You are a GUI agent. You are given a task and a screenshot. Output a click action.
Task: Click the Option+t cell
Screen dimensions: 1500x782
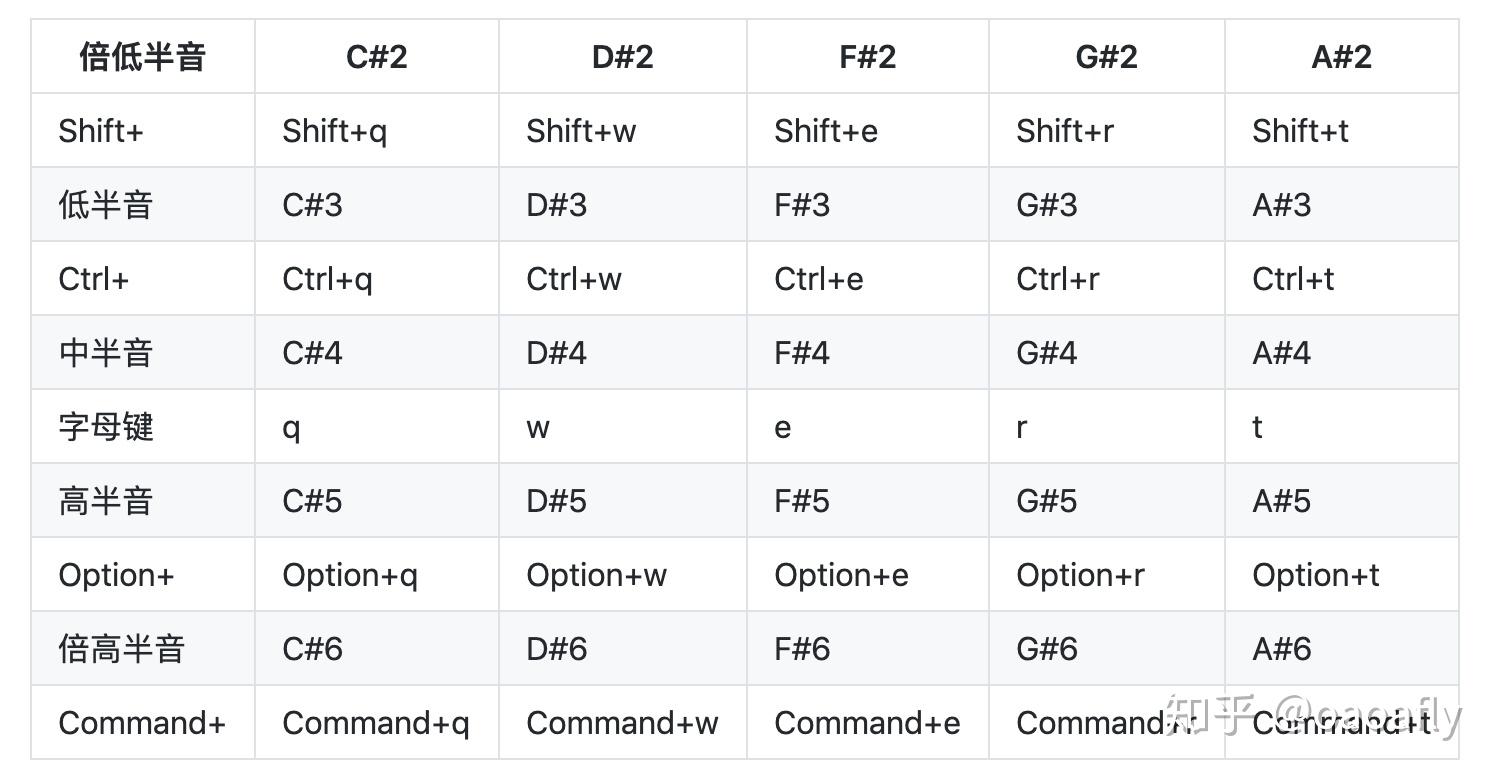pyautogui.click(x=1315, y=575)
